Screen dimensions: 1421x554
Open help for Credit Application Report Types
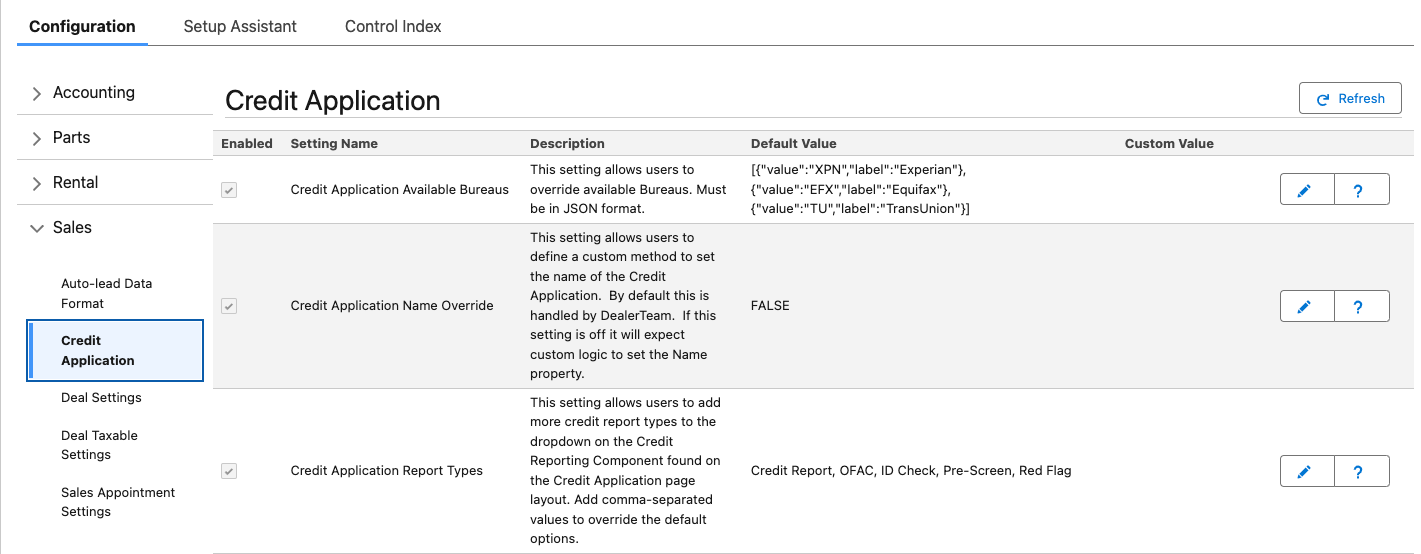pos(1362,471)
